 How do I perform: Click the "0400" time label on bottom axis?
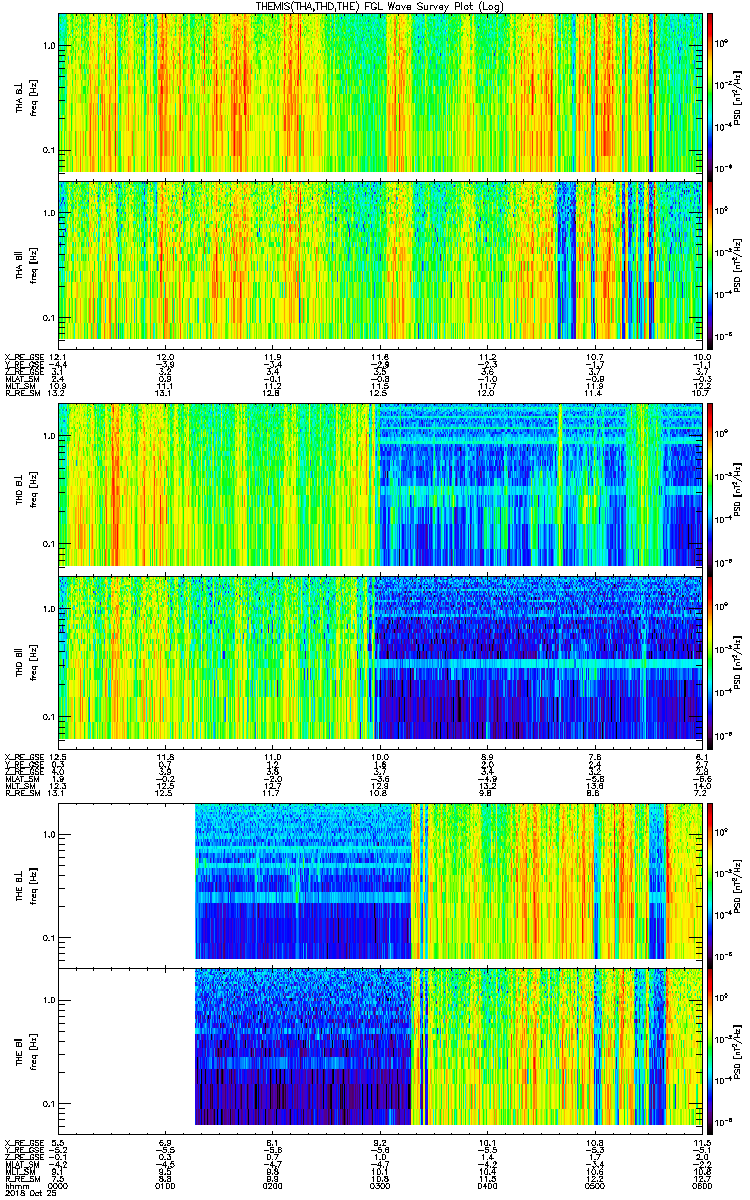[487, 1185]
